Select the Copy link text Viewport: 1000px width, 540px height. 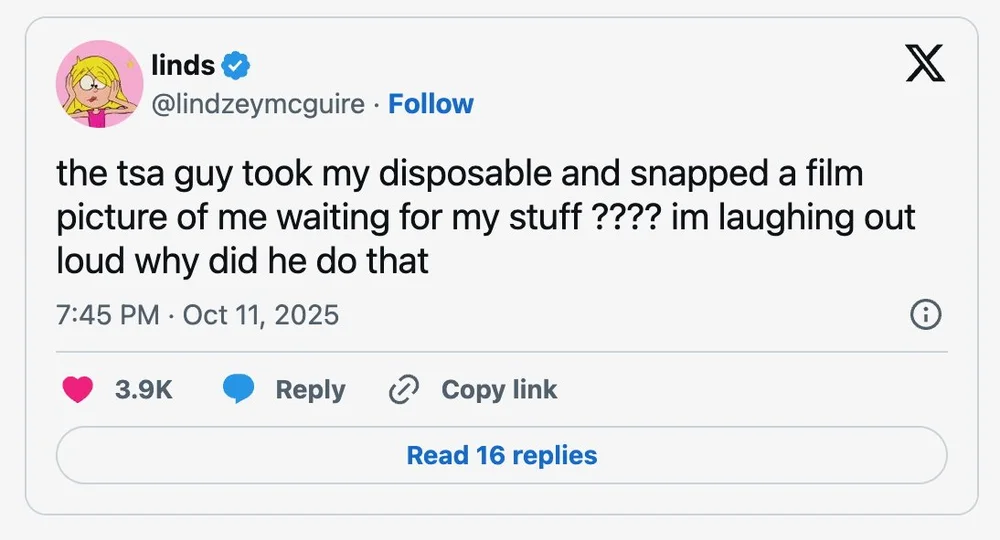coord(499,390)
